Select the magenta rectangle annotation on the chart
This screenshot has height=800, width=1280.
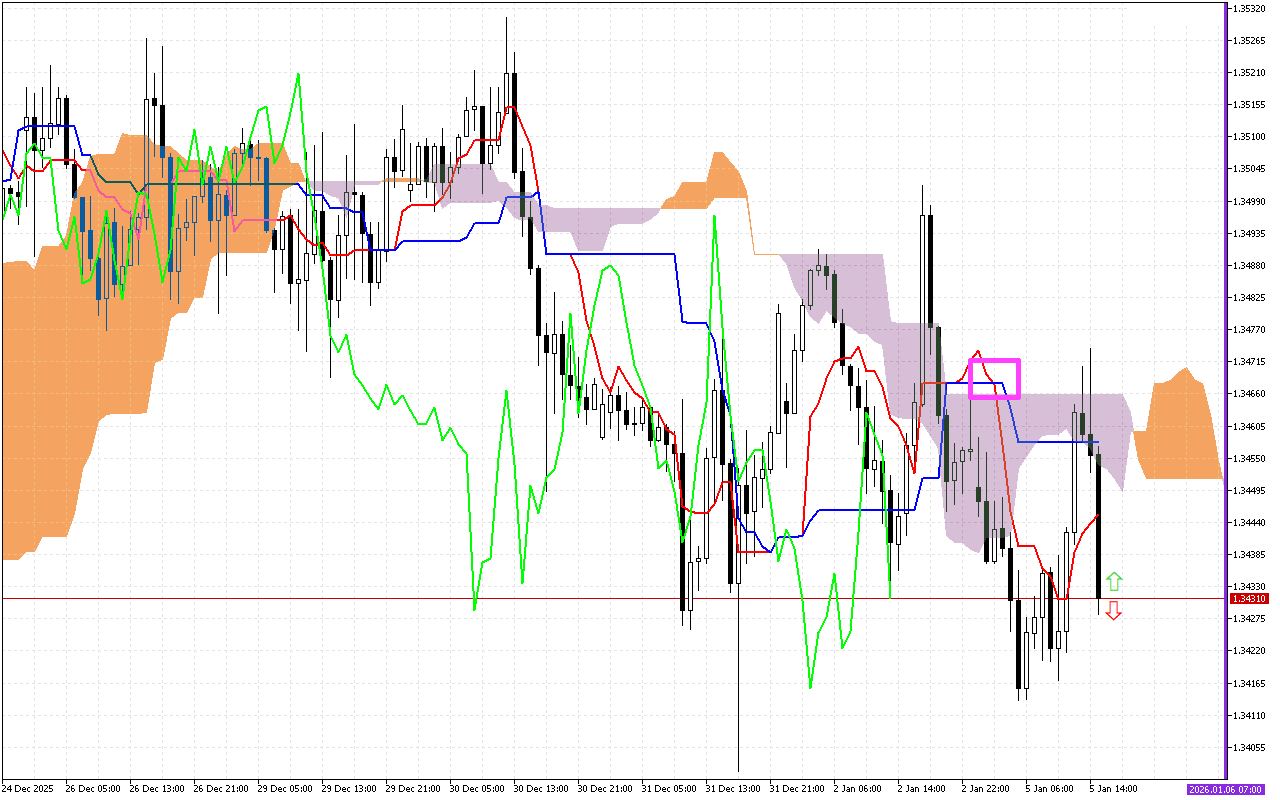click(x=995, y=377)
